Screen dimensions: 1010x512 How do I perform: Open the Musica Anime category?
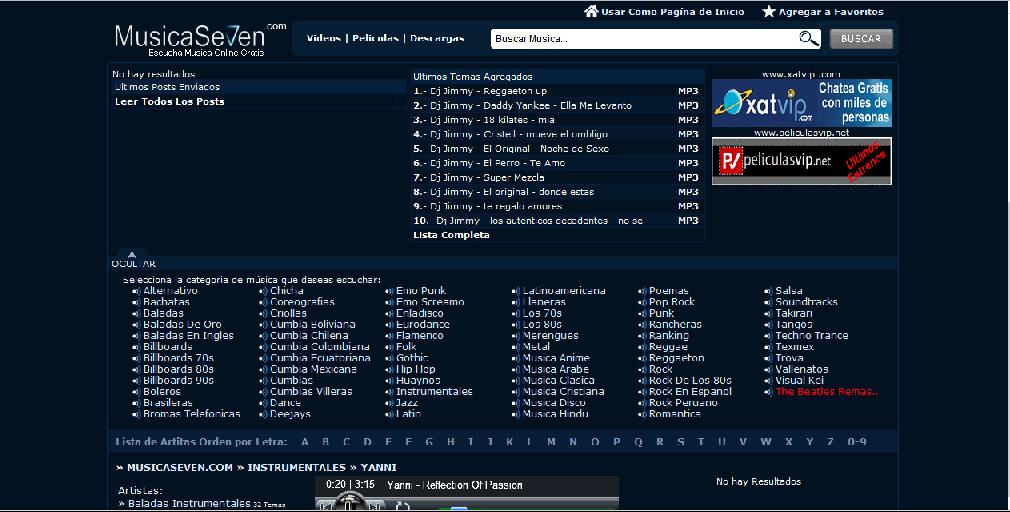click(x=556, y=357)
